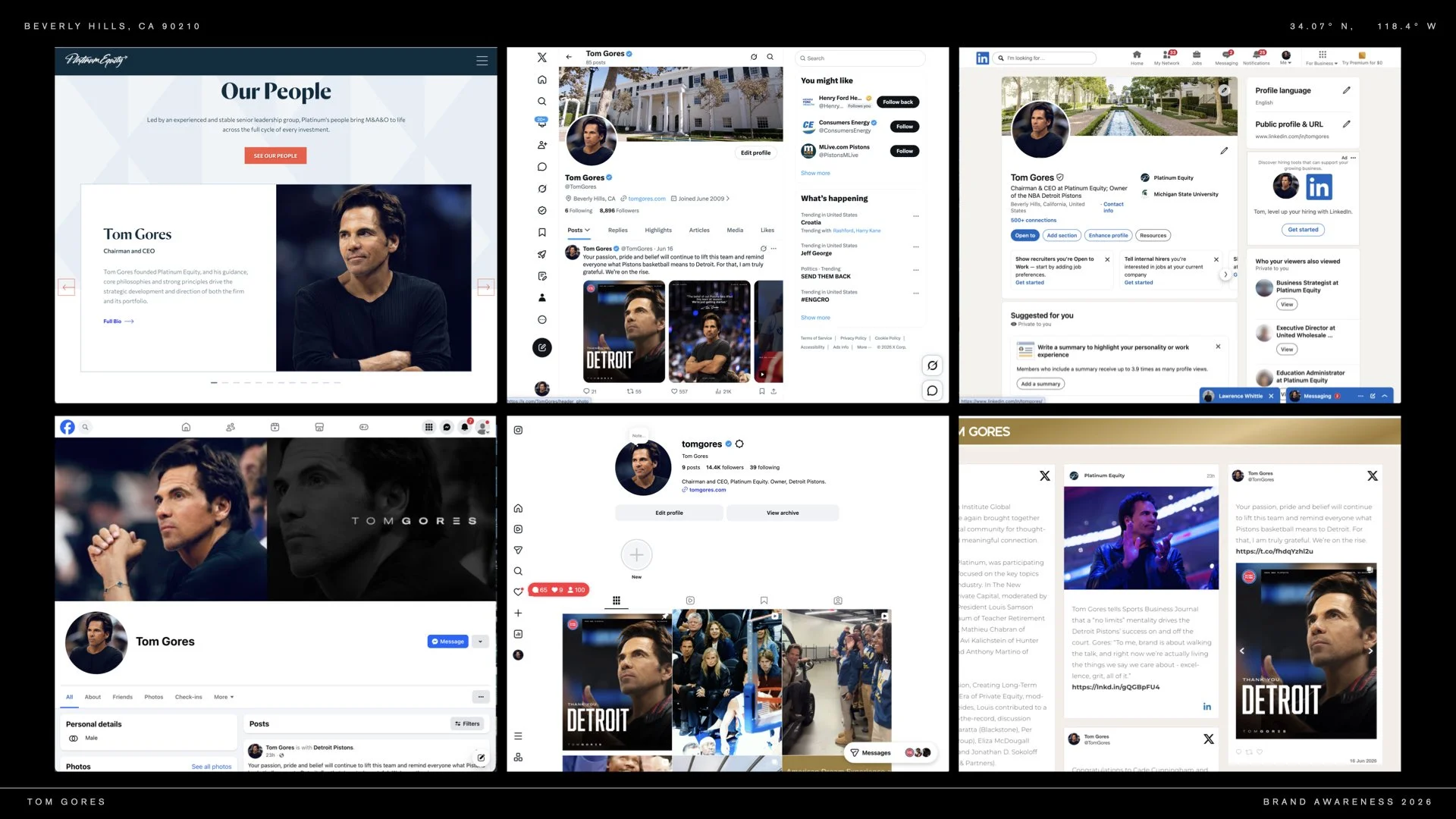The image size is (1456, 819).
Task: Click Instagram create plus icon in sidebar
Action: click(518, 613)
